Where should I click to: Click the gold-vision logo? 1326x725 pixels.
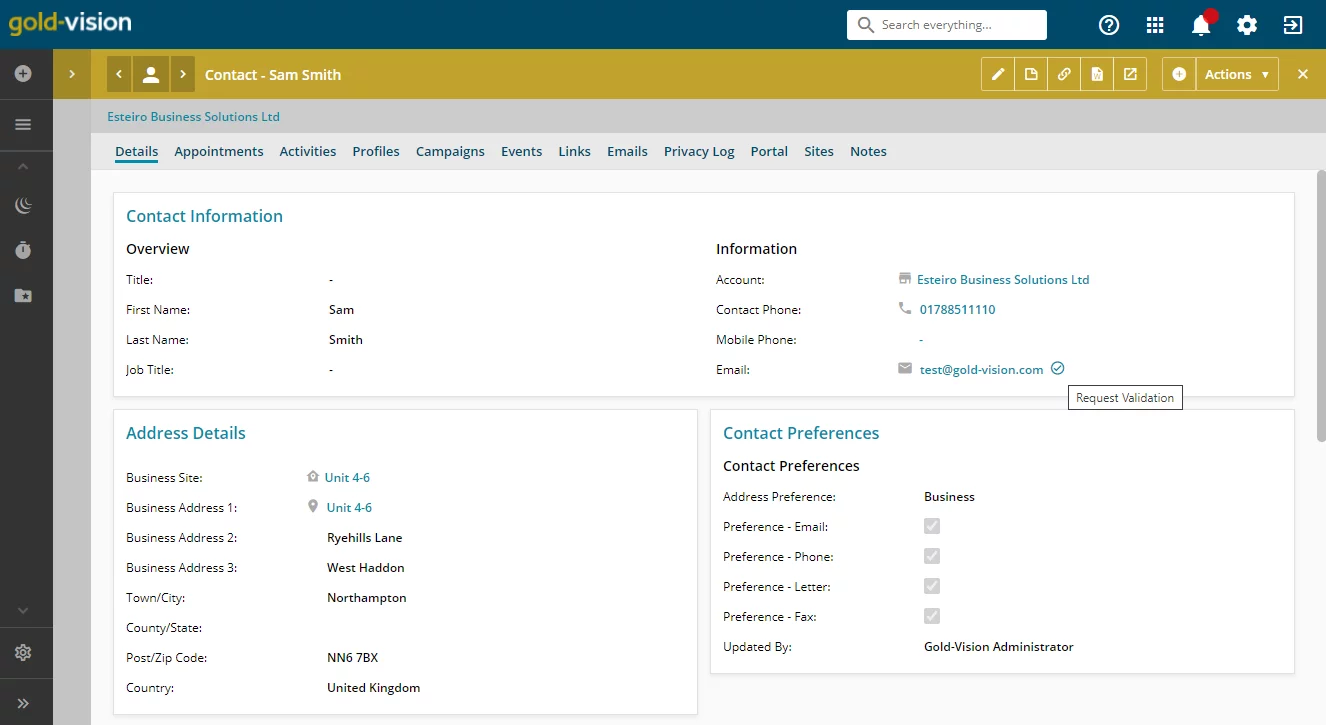(x=70, y=23)
